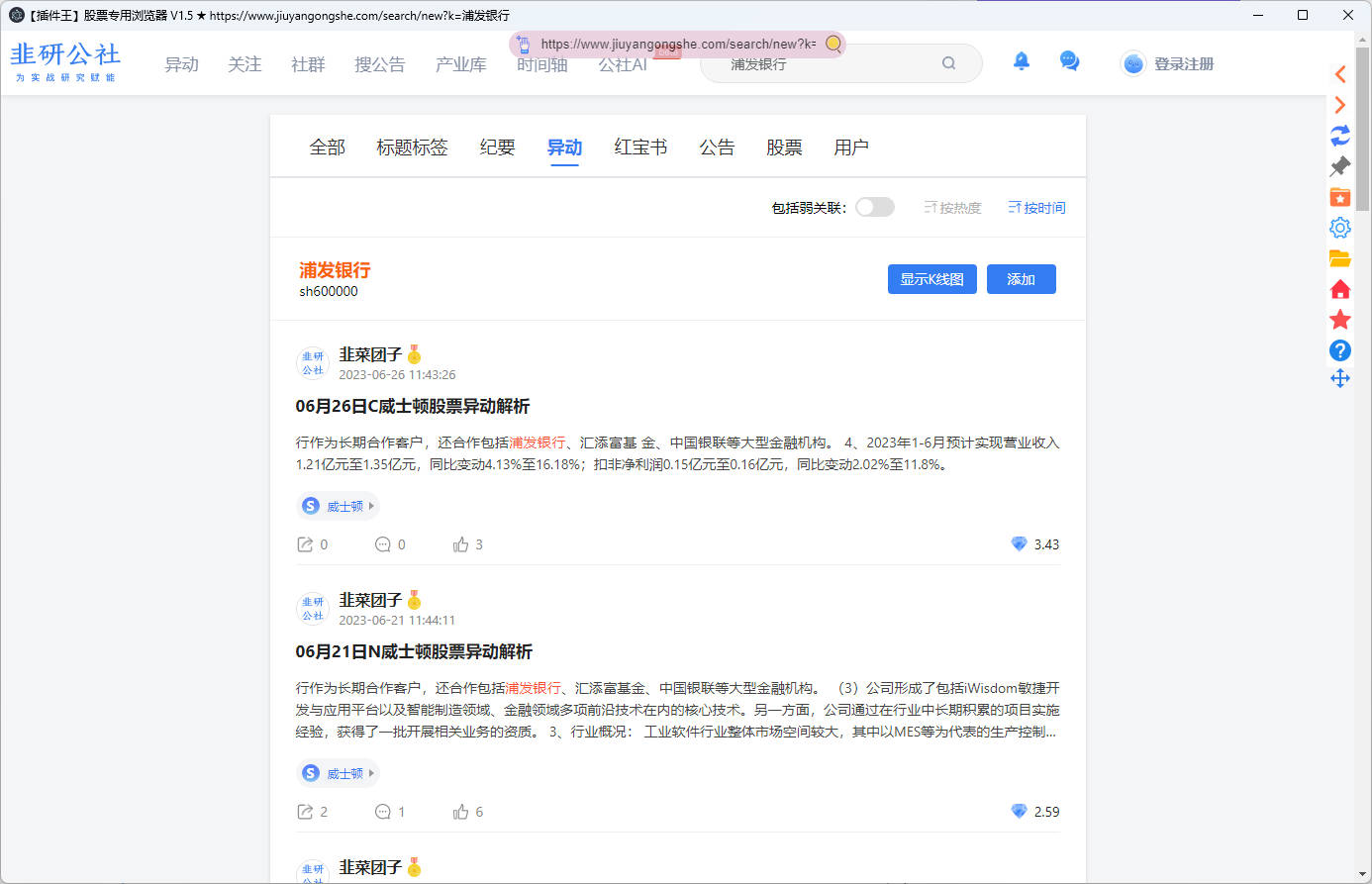The height and width of the screenshot is (884, 1372).
Task: Open 社群 in top navigation
Action: click(x=308, y=64)
